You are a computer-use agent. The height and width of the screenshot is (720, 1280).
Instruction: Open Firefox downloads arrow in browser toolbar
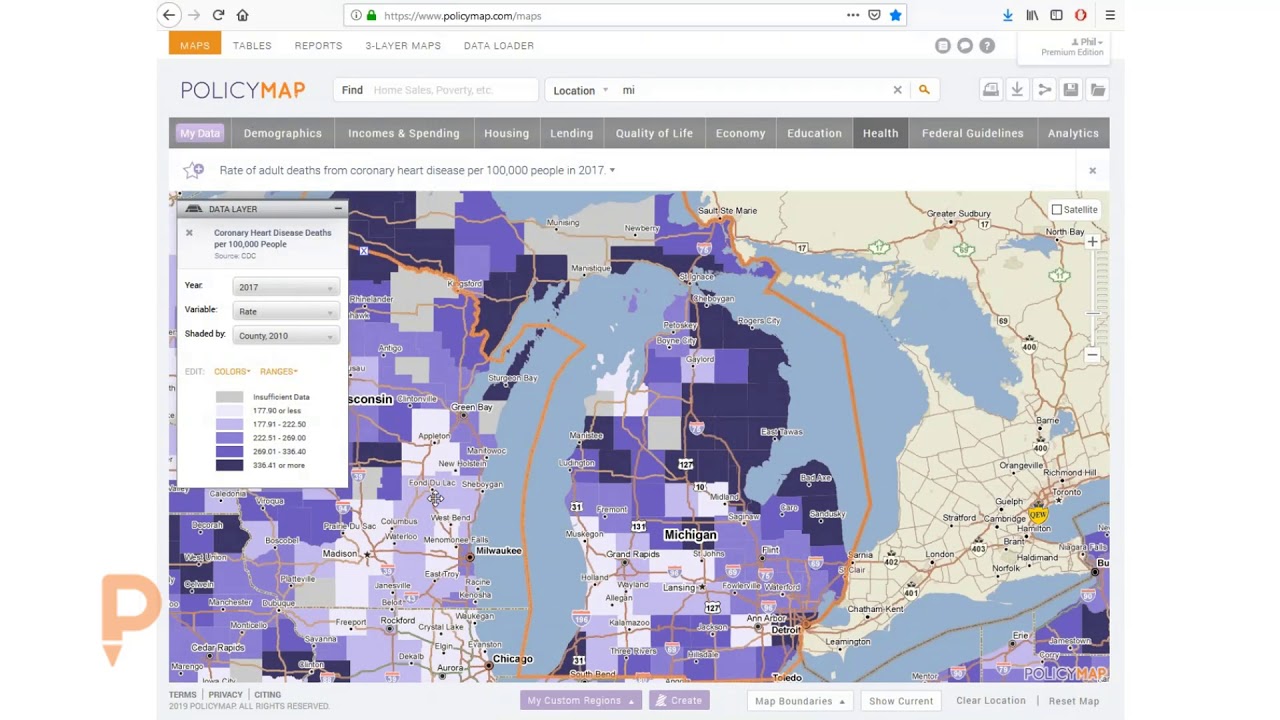click(x=1007, y=15)
